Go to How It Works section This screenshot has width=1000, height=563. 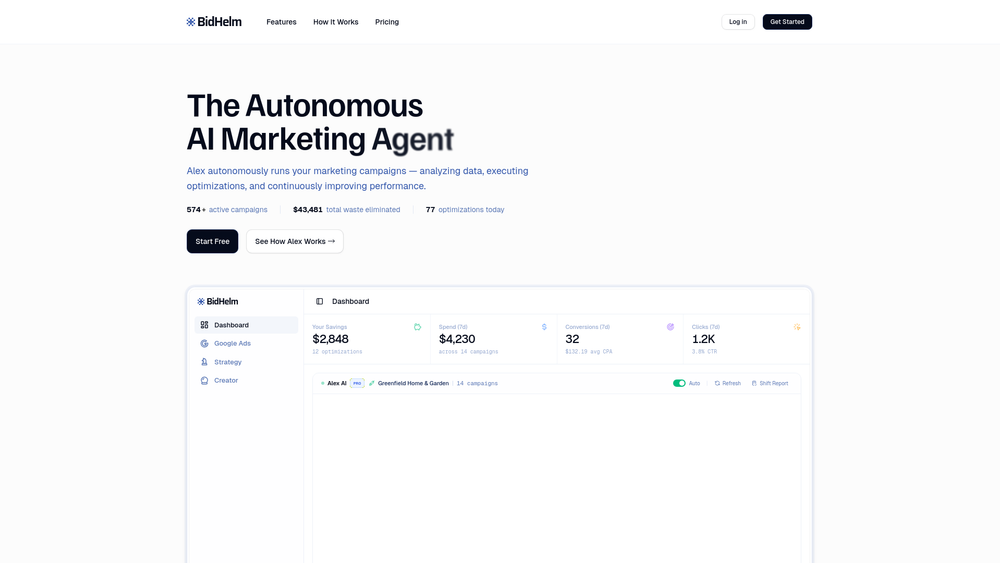coord(335,22)
